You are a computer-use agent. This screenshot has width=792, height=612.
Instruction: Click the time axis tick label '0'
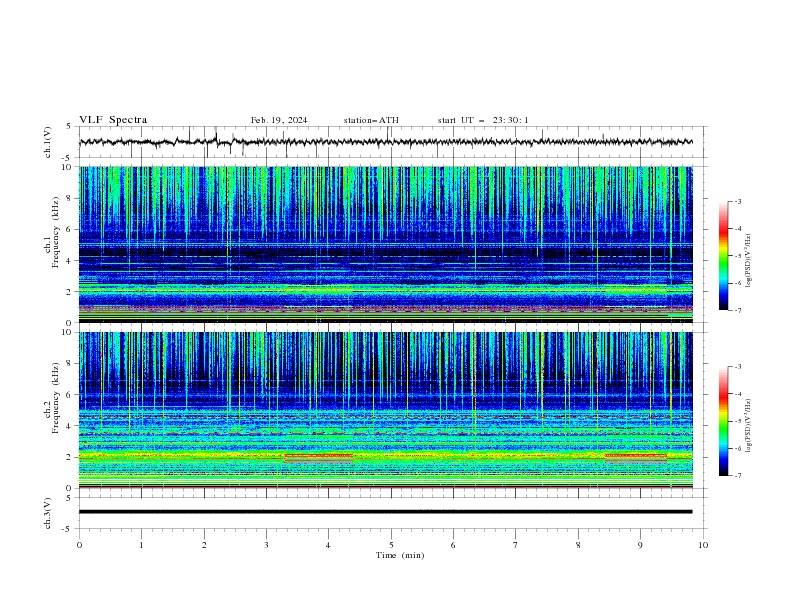pyautogui.click(x=79, y=545)
